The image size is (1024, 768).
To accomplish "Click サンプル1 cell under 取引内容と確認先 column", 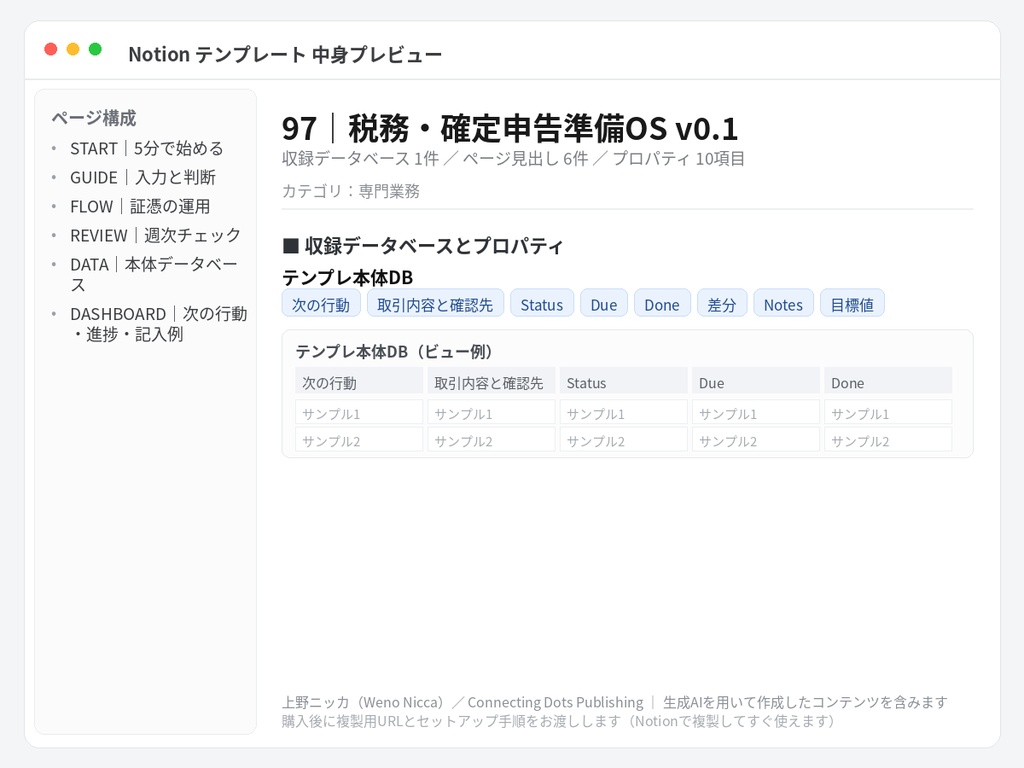I will 492,413.
